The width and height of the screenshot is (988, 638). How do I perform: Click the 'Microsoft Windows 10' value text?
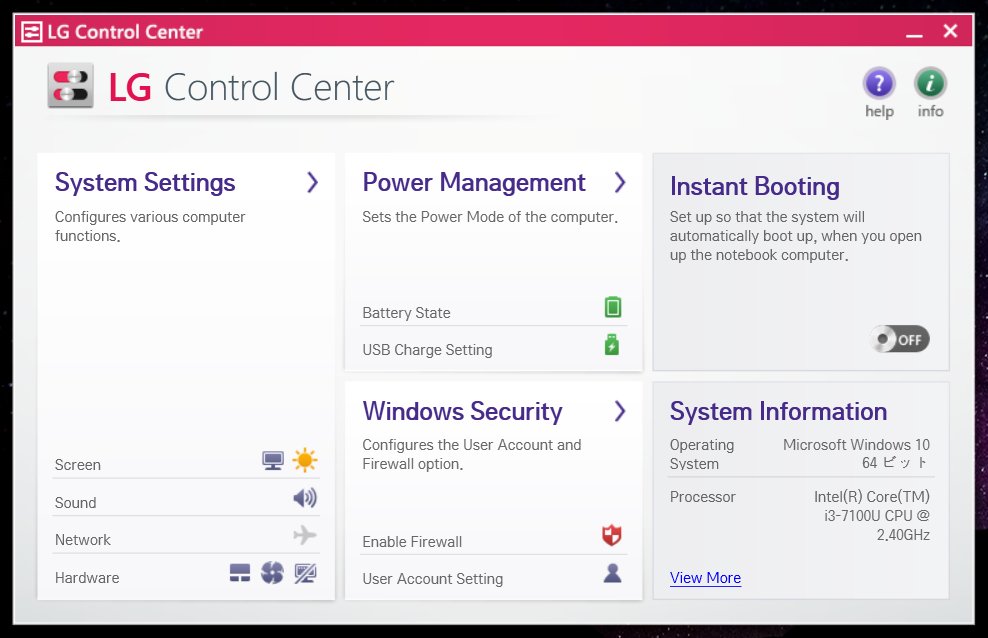click(x=856, y=445)
